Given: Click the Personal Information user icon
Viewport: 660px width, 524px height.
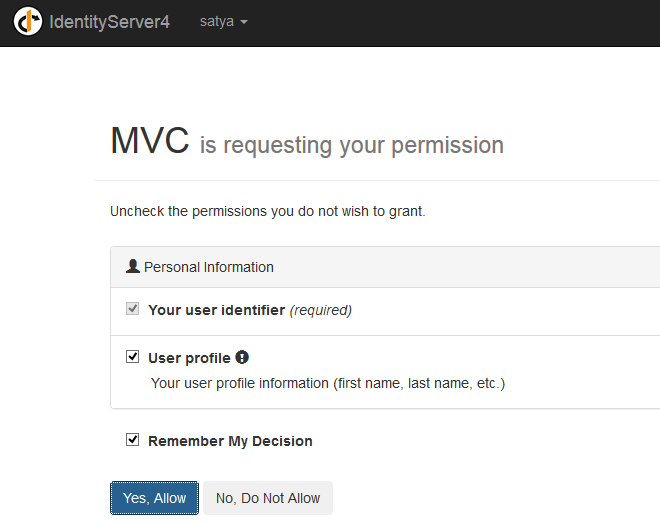Looking at the screenshot, I should coord(133,266).
